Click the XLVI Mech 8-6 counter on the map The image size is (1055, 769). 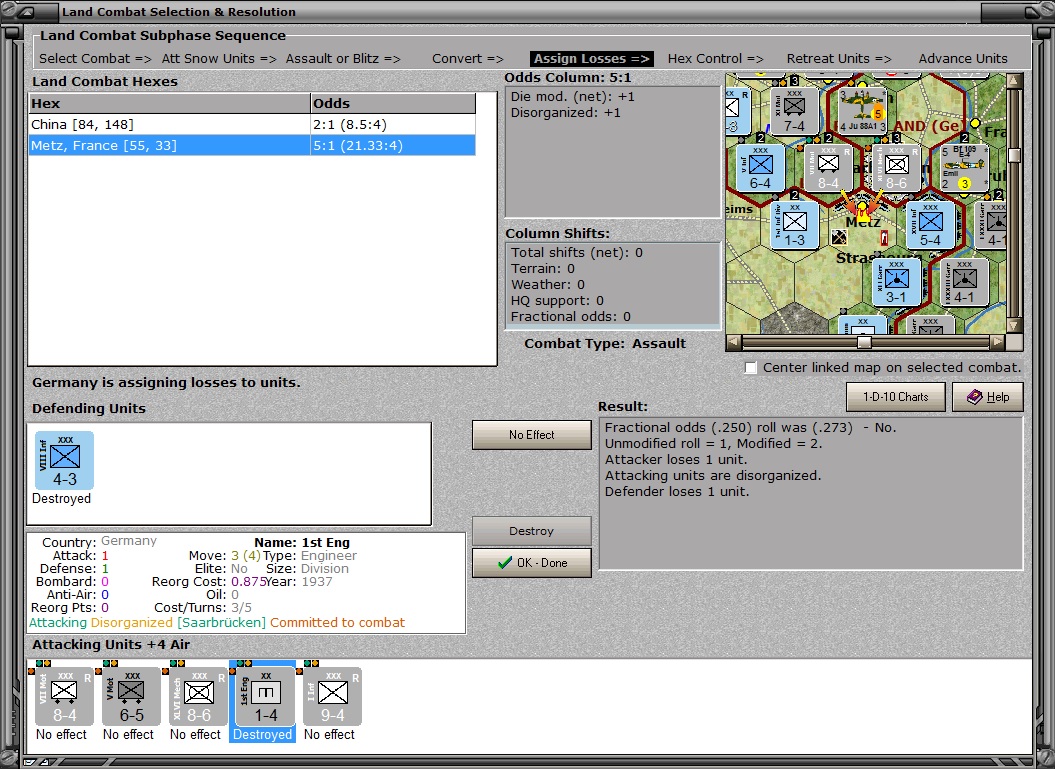pos(896,168)
